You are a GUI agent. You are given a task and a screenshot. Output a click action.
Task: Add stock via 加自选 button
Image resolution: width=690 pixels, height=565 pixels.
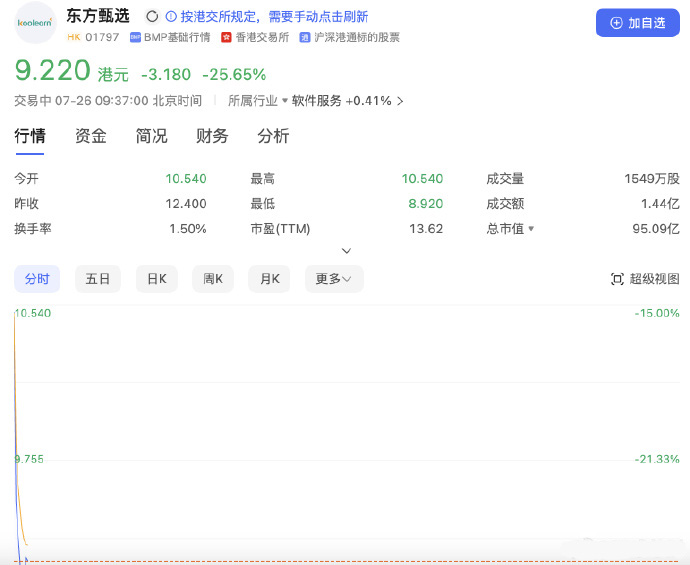coord(638,23)
